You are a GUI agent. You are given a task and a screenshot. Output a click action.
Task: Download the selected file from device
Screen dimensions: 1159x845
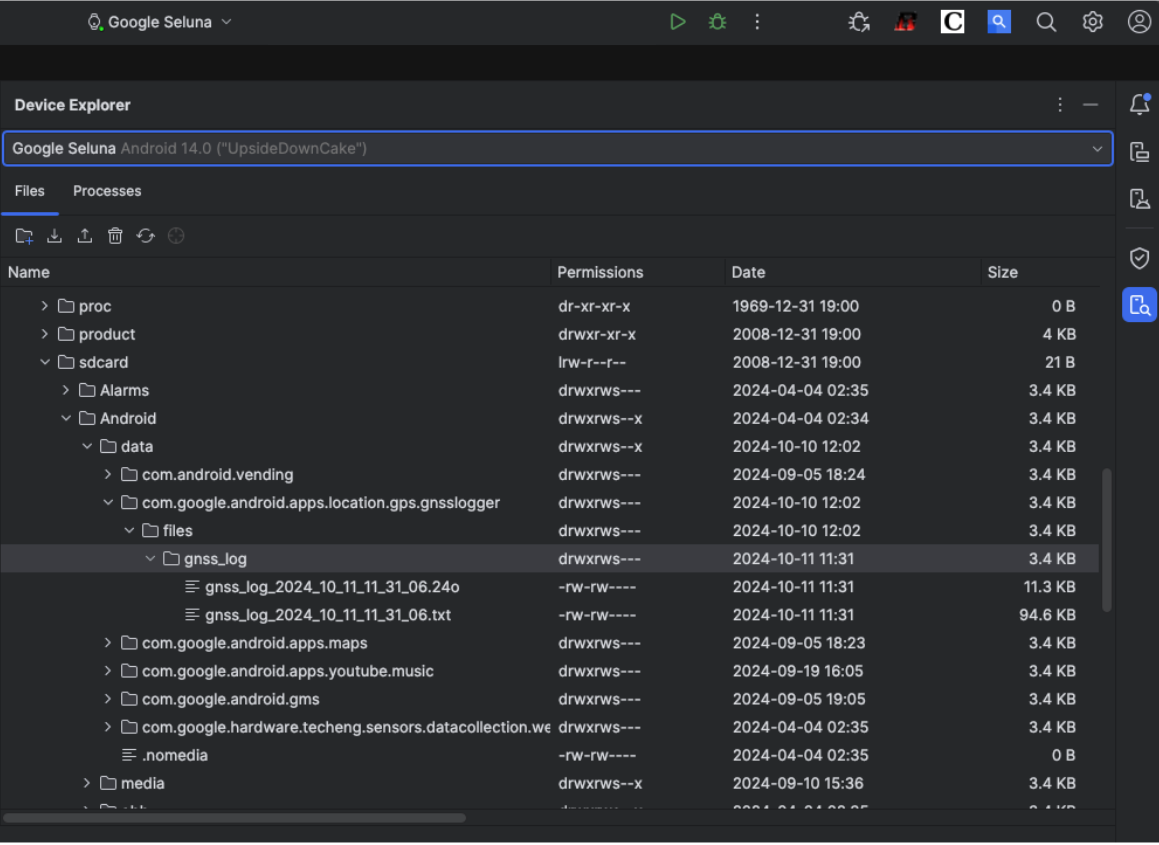[x=54, y=235]
